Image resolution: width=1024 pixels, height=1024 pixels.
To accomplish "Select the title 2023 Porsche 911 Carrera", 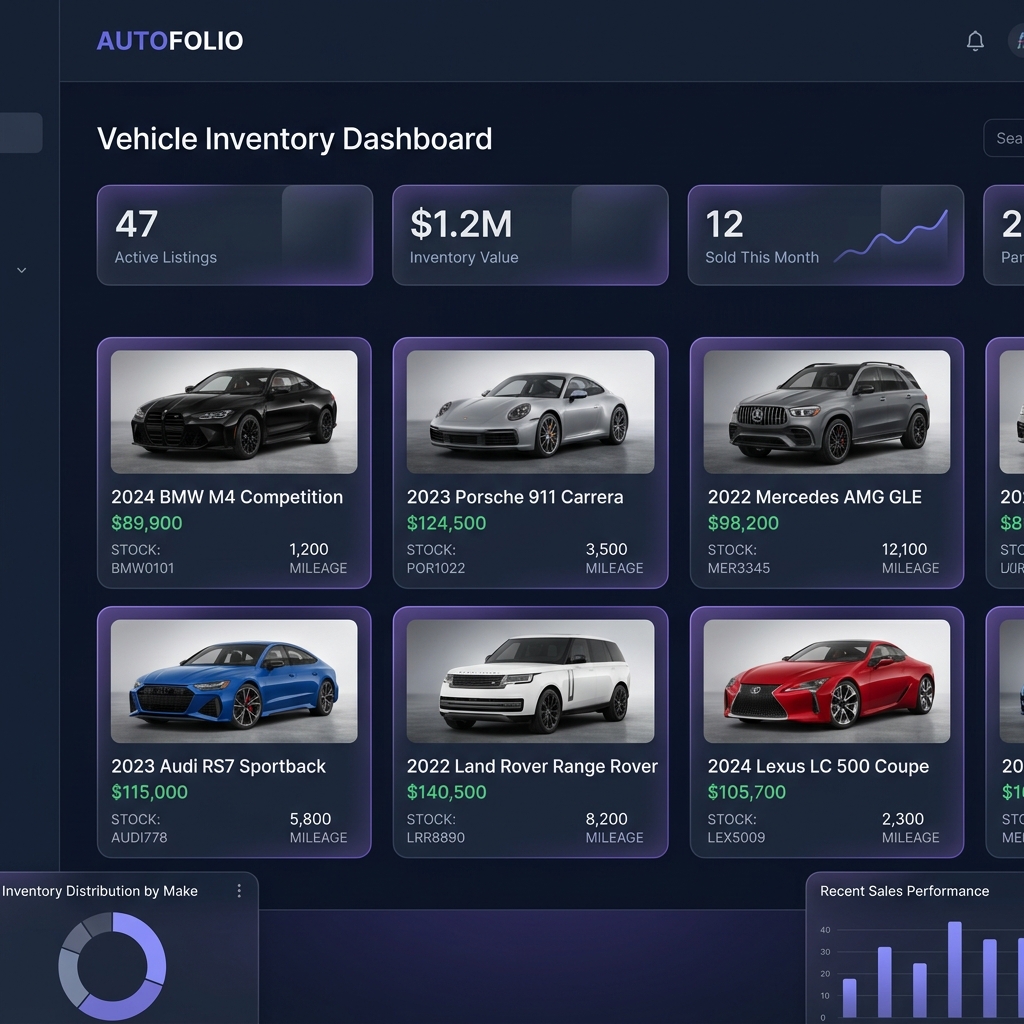I will click(x=515, y=497).
